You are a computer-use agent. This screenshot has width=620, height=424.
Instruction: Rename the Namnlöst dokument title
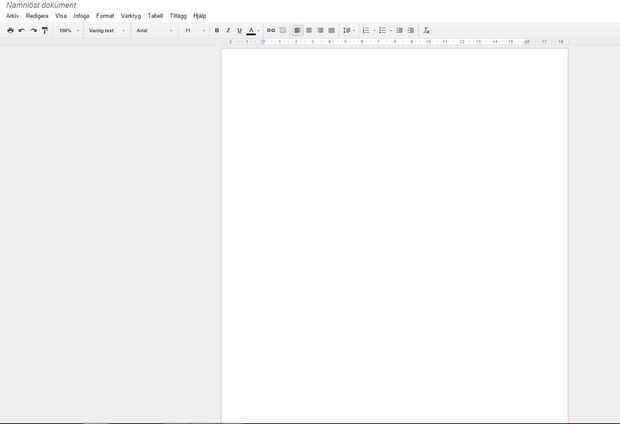(x=41, y=5)
